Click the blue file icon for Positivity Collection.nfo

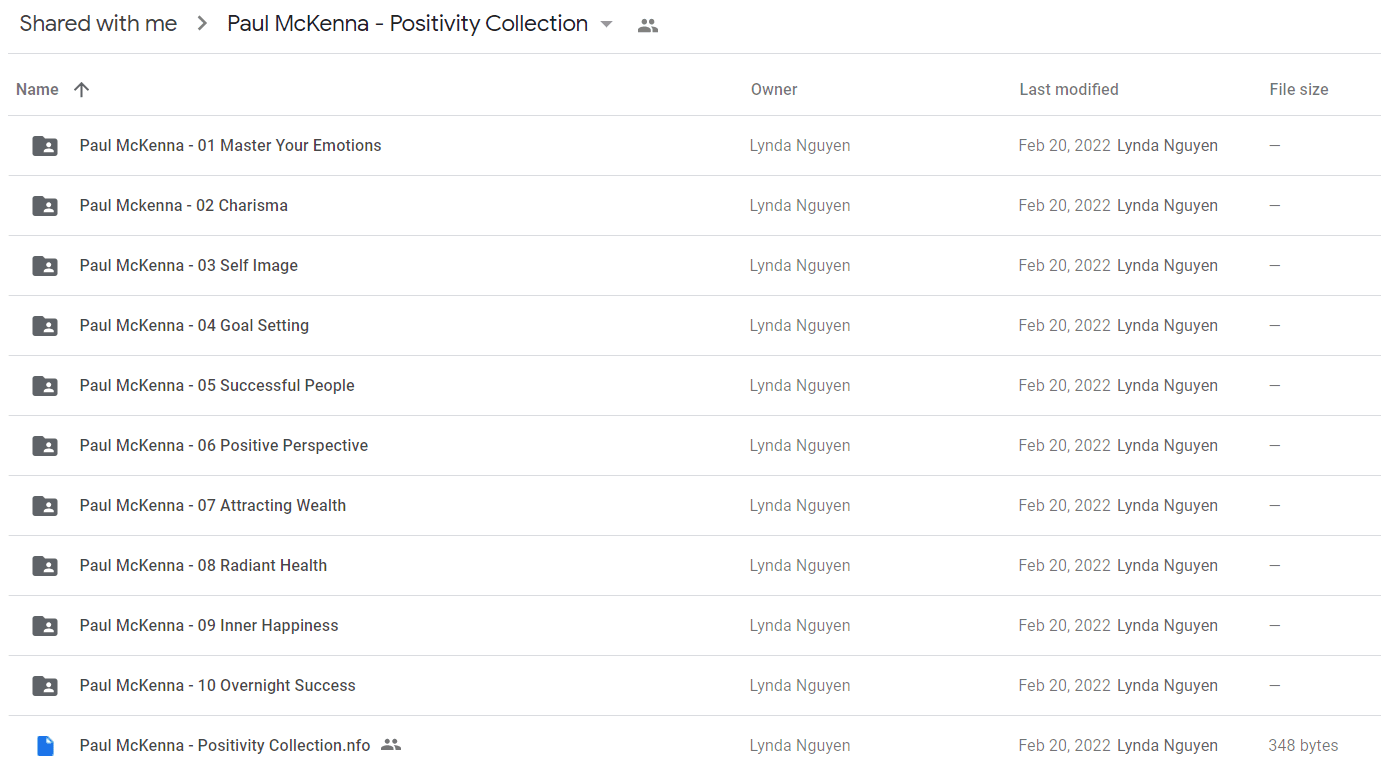coord(45,746)
